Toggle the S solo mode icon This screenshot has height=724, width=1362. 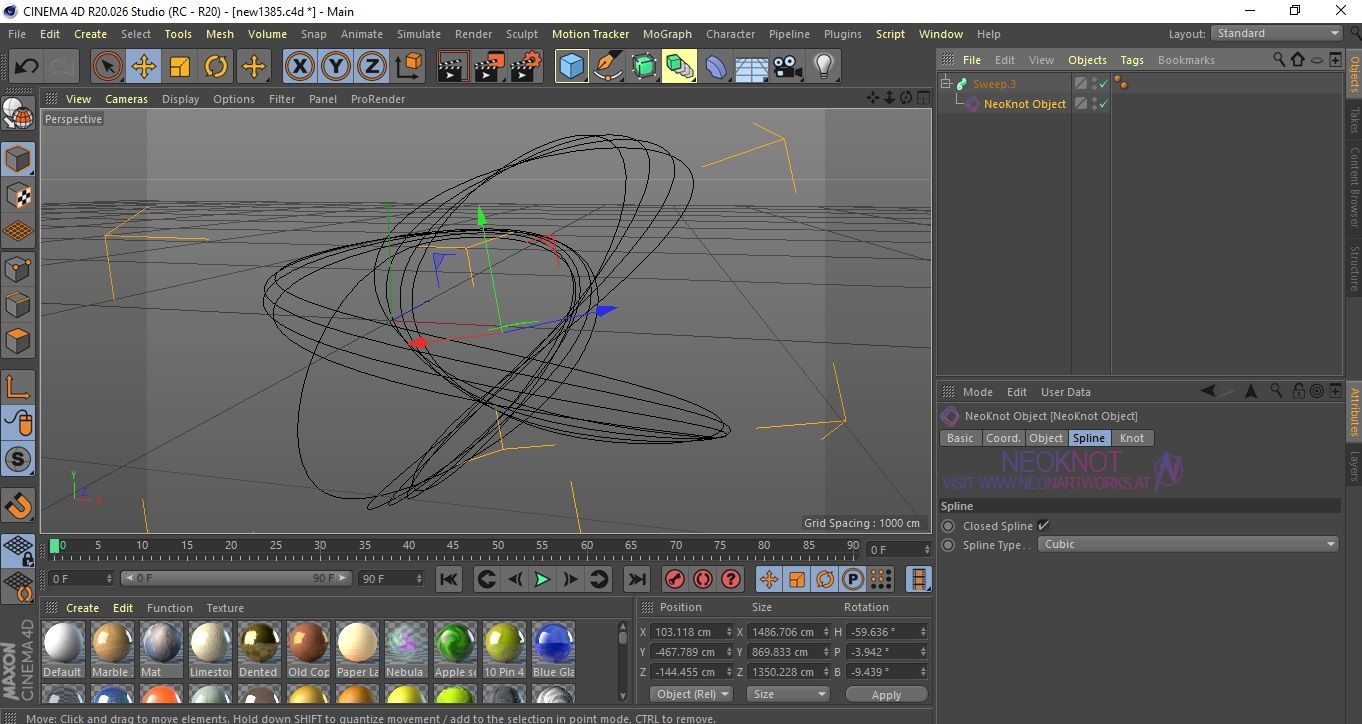(18, 459)
